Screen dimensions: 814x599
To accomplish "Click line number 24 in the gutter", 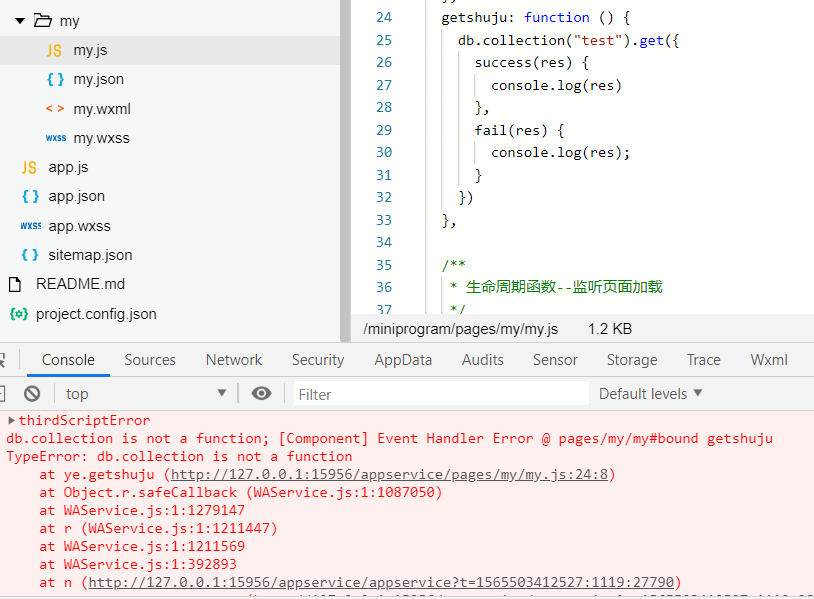I will click(x=384, y=18).
